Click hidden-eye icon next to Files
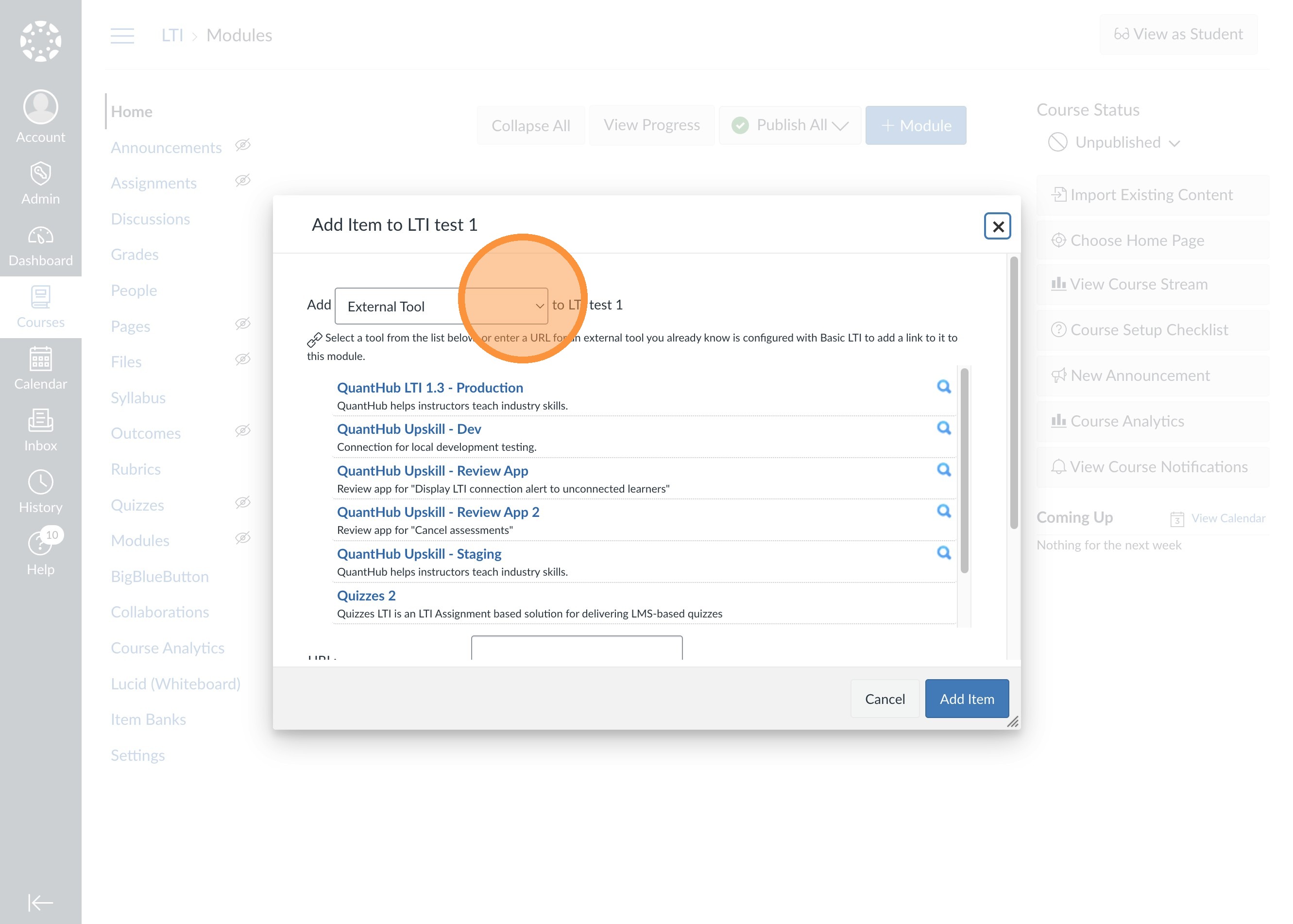 243,359
